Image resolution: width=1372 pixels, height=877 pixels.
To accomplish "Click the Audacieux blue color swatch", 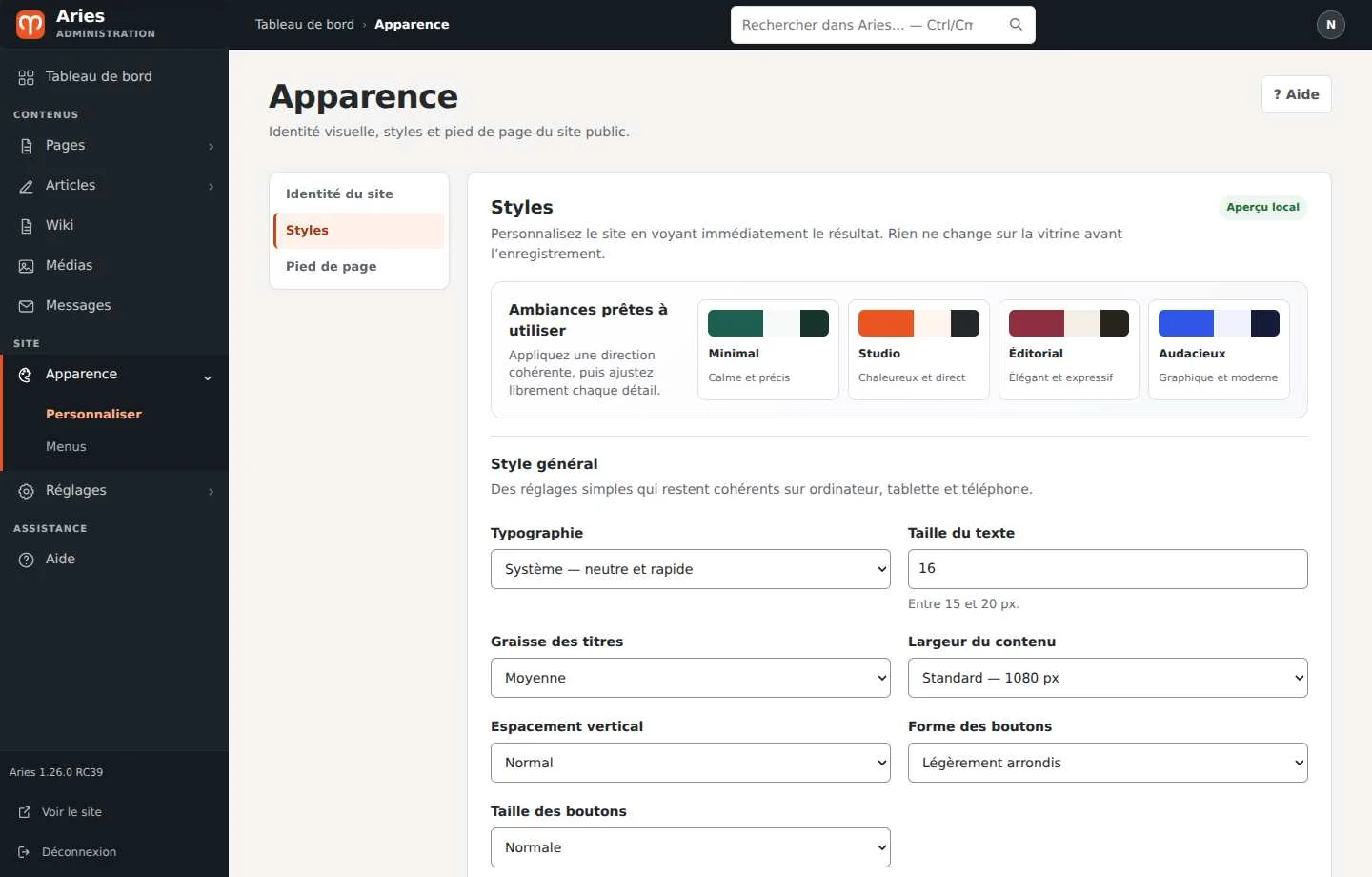I will [x=1185, y=323].
